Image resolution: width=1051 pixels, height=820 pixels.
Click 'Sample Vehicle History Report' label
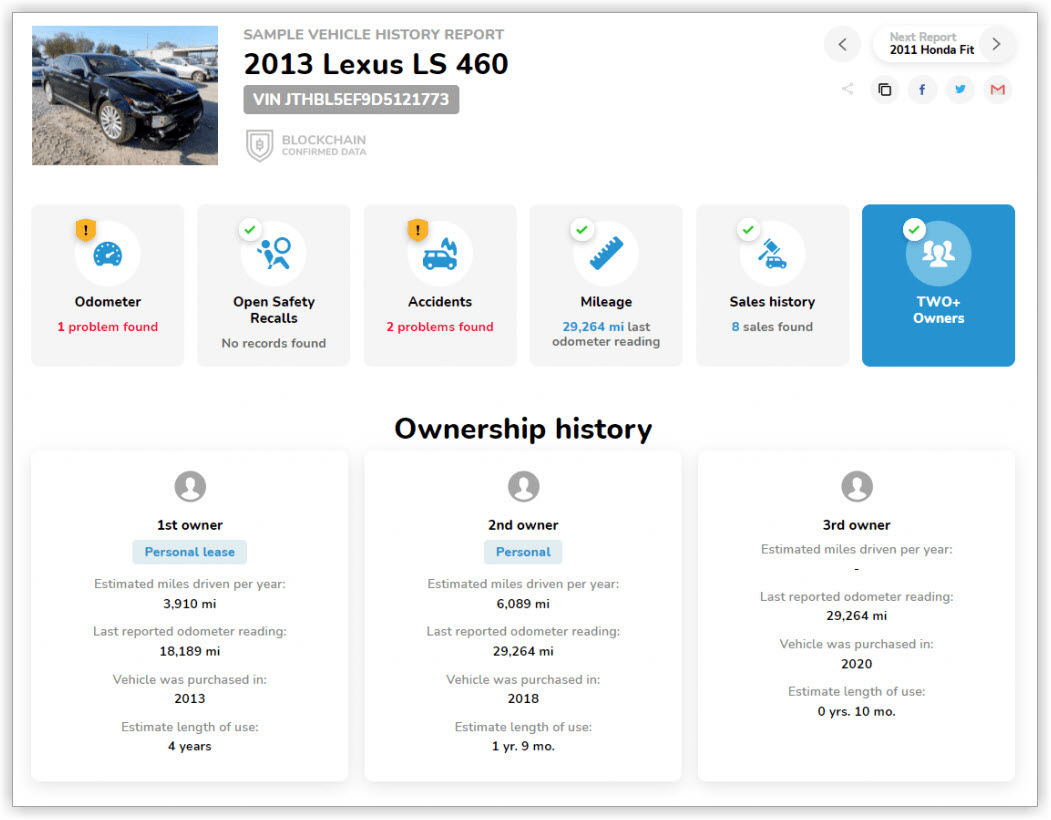click(373, 34)
